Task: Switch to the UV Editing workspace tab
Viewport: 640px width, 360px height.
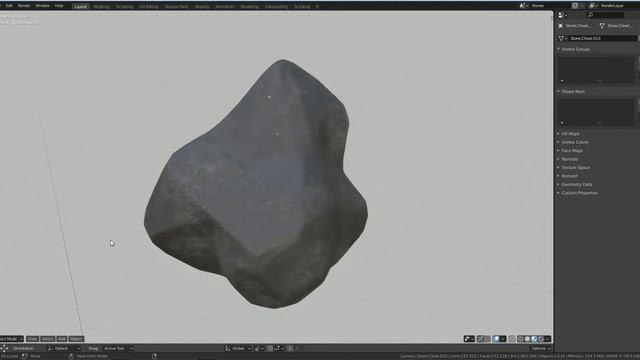Action: (149, 7)
